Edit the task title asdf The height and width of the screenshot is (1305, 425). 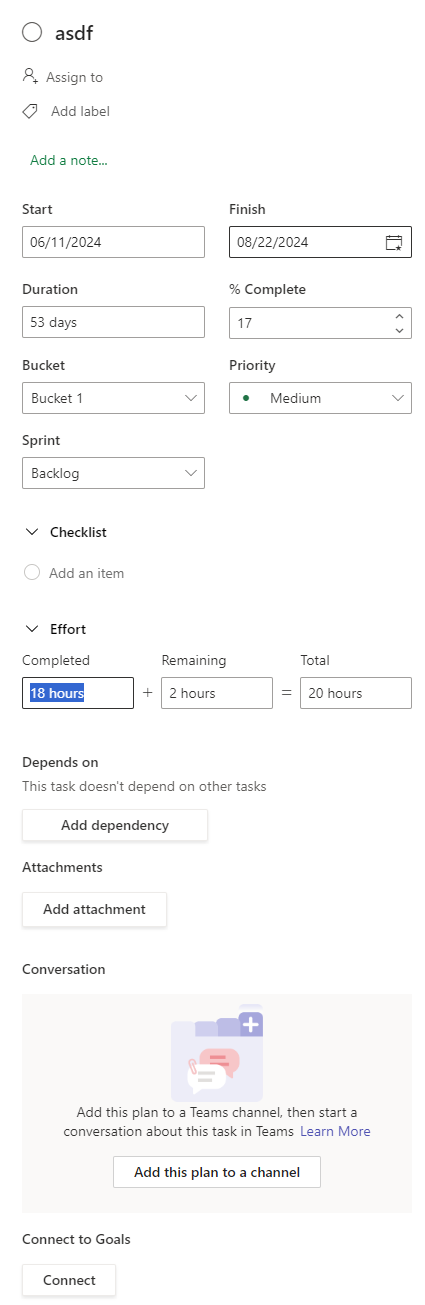(x=74, y=33)
